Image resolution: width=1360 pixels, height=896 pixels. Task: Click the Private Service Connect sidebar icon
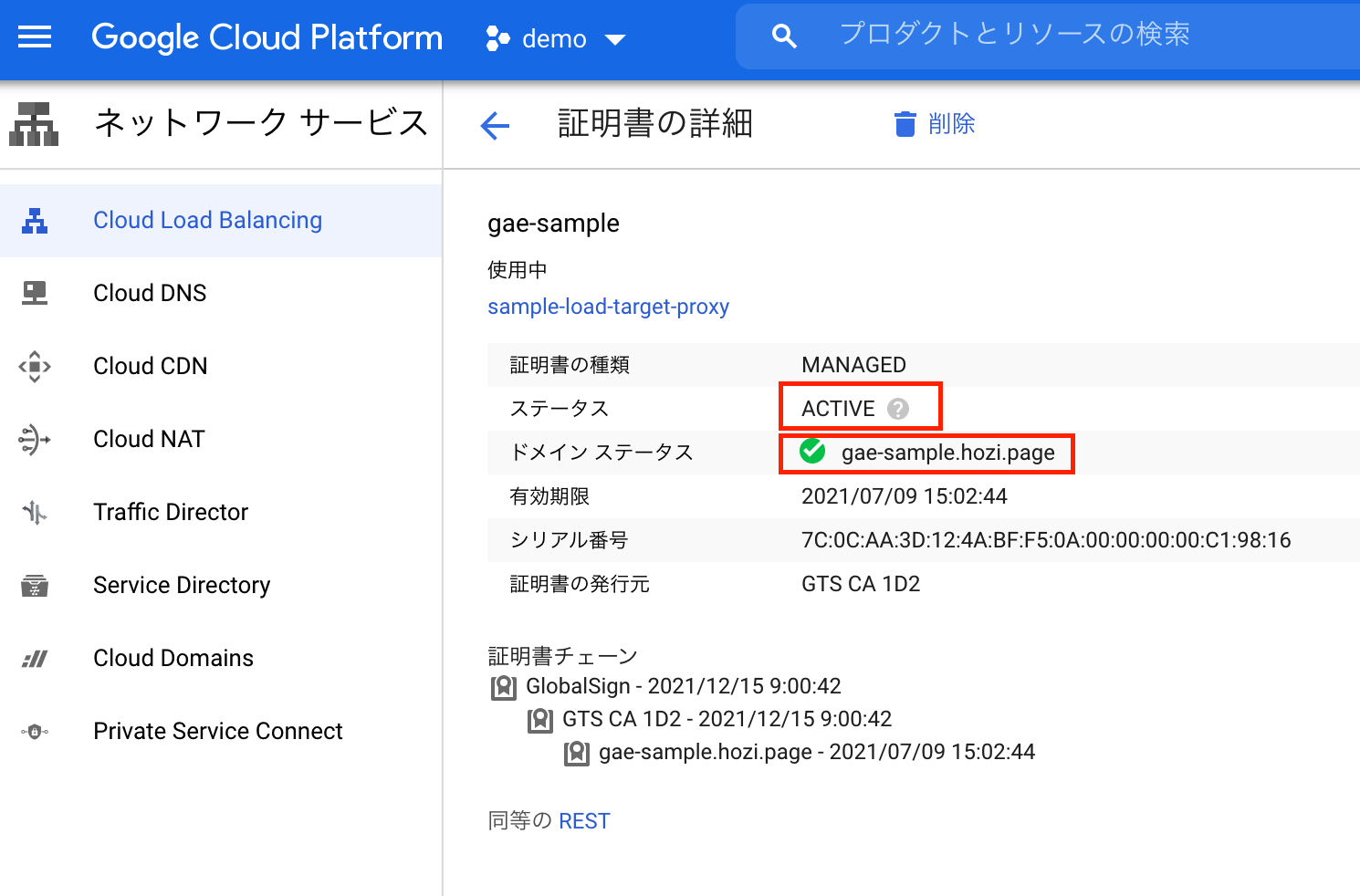pos(35,731)
